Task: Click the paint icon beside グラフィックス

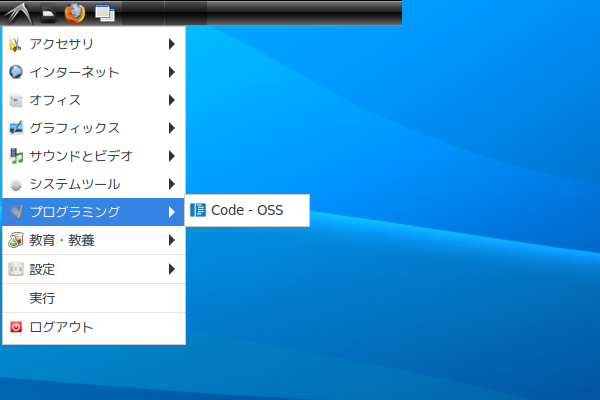Action: 16,128
